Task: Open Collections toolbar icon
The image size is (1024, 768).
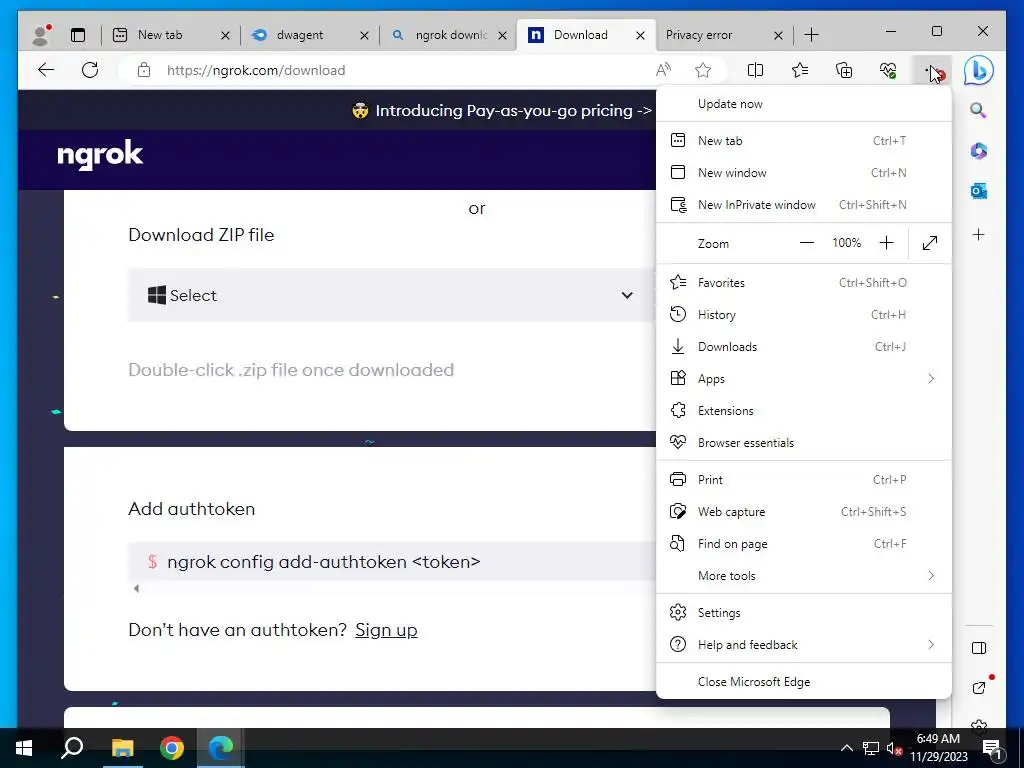Action: 844,70
